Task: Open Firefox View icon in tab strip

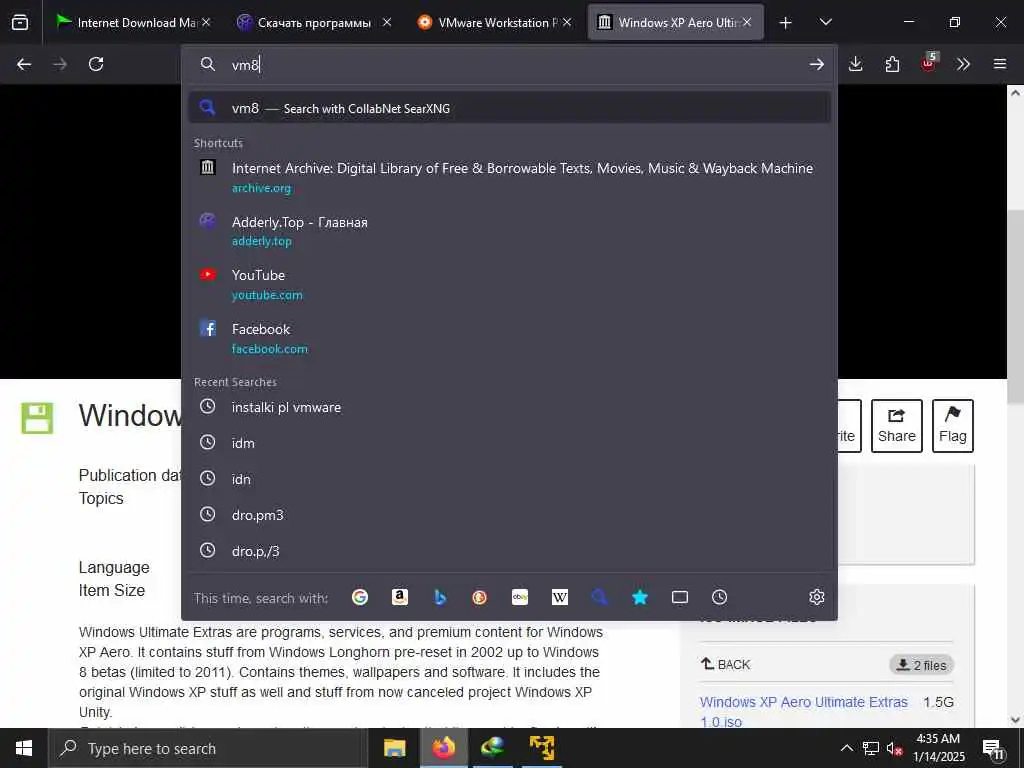Action: click(x=20, y=22)
